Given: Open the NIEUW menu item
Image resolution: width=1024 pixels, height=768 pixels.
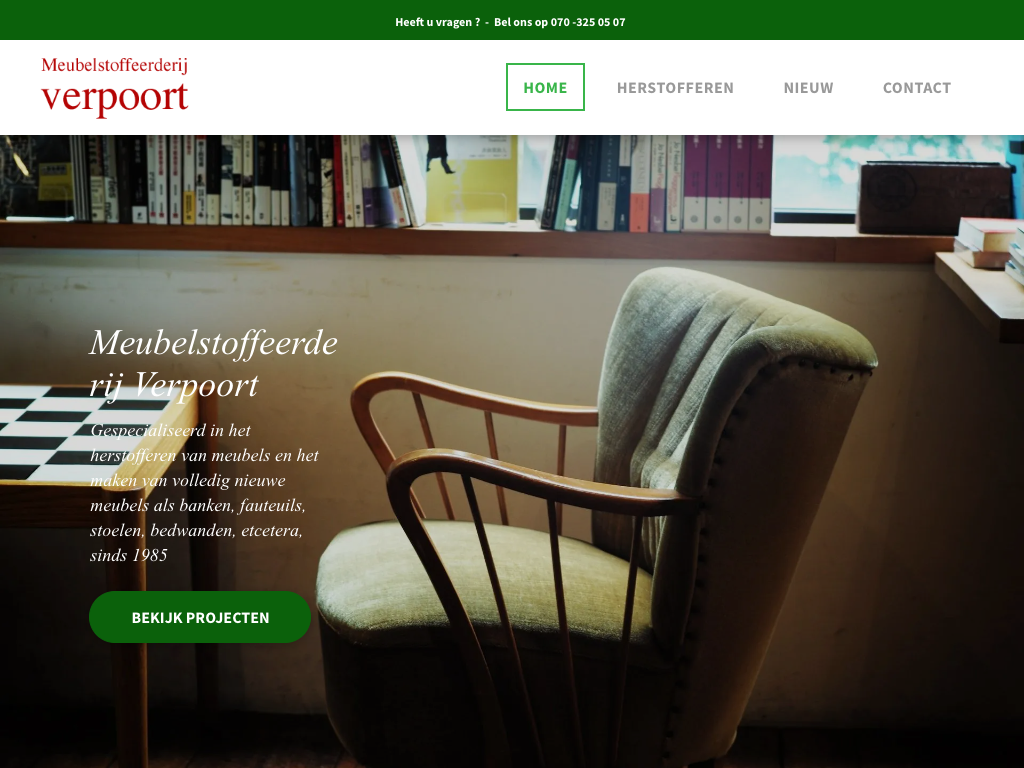Looking at the screenshot, I should click(808, 88).
